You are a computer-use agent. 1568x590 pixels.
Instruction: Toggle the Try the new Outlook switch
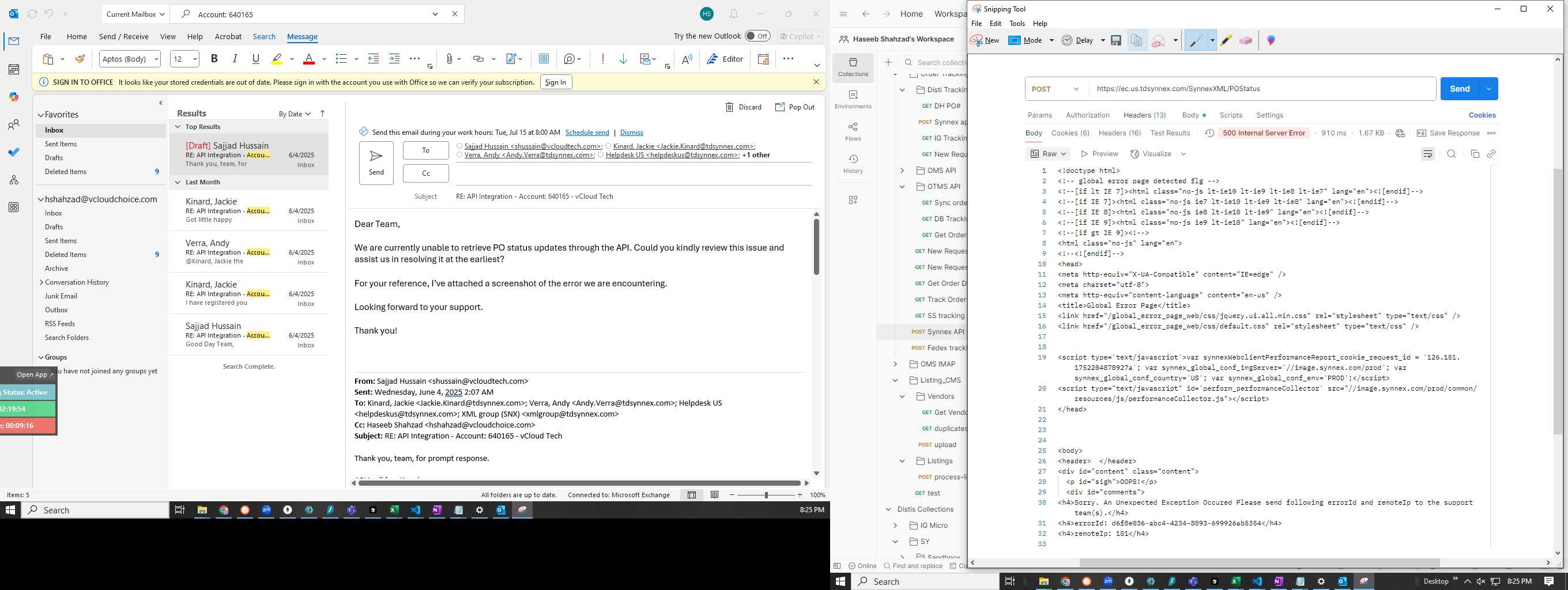757,36
